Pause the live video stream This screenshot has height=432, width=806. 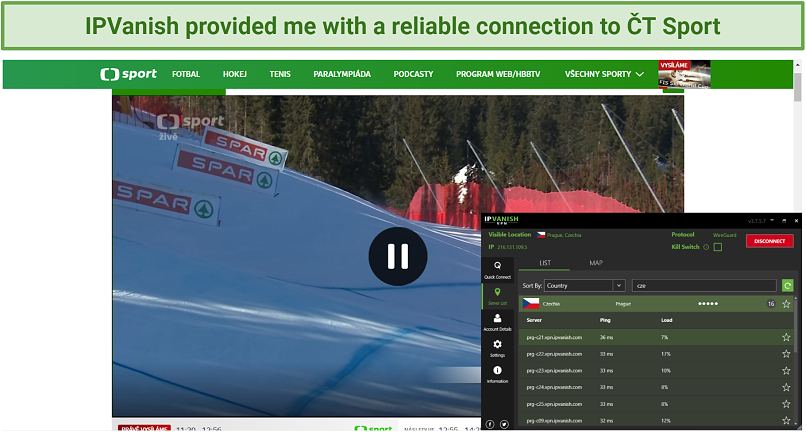(398, 256)
